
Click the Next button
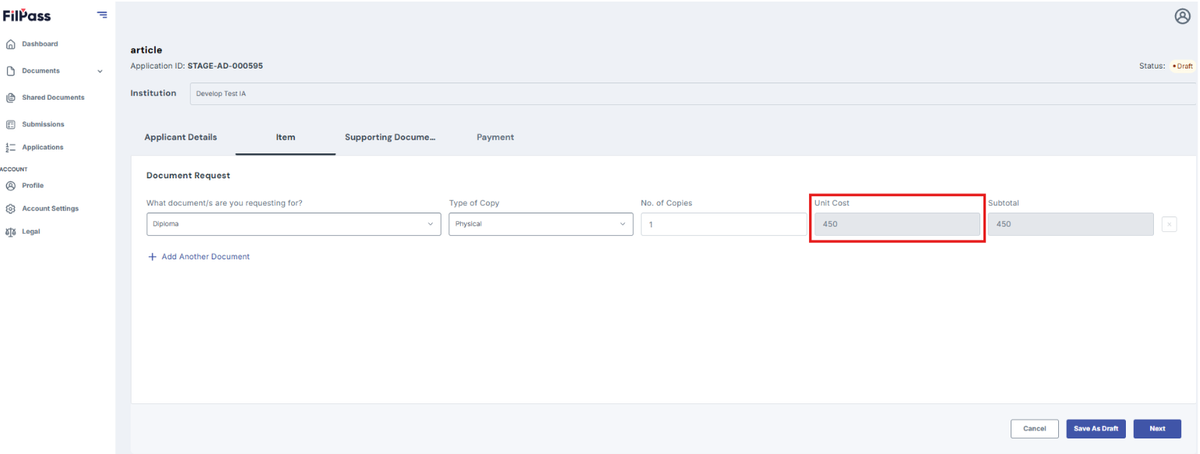click(x=1157, y=428)
